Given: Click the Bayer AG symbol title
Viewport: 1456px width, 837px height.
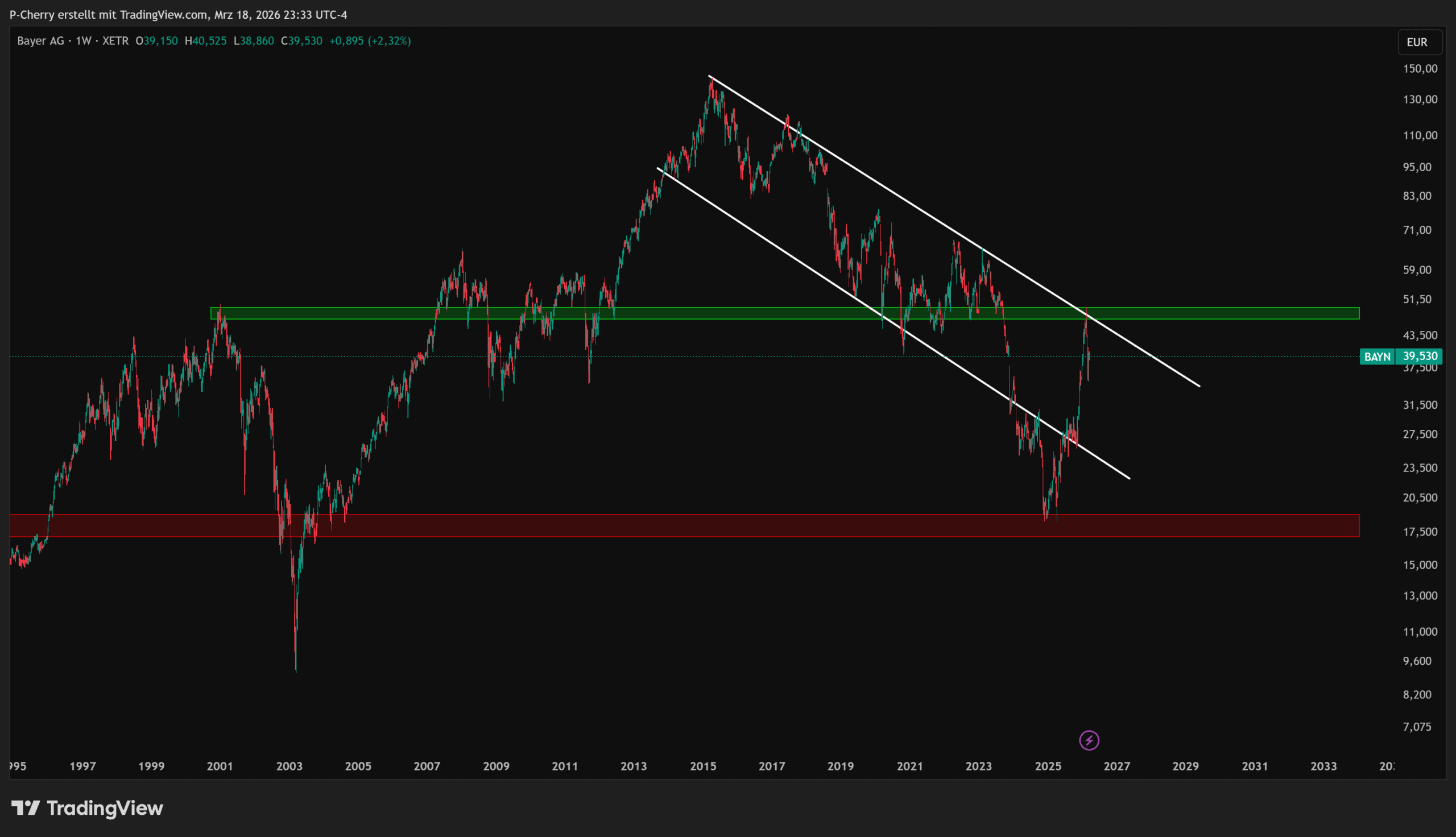Looking at the screenshot, I should point(40,41).
